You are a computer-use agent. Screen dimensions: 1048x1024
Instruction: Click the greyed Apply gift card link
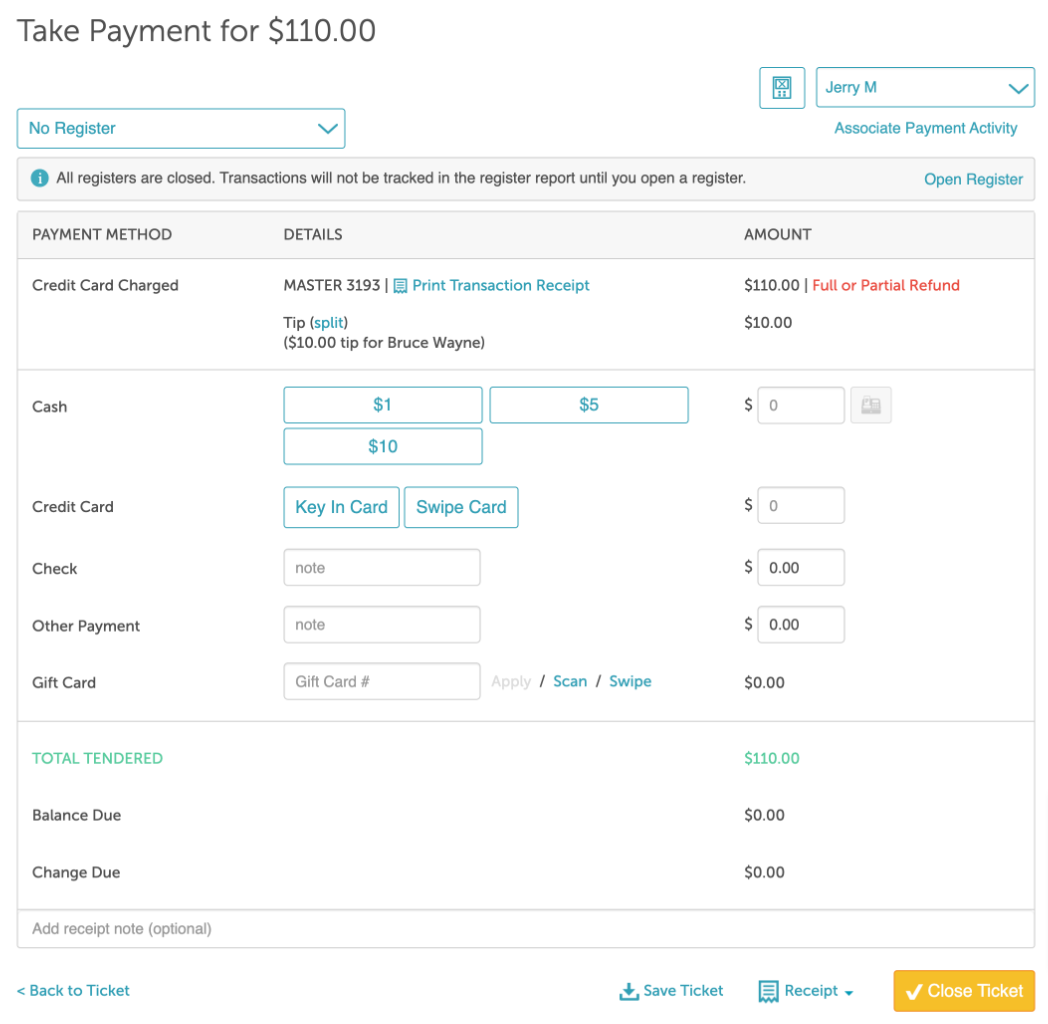pos(511,682)
